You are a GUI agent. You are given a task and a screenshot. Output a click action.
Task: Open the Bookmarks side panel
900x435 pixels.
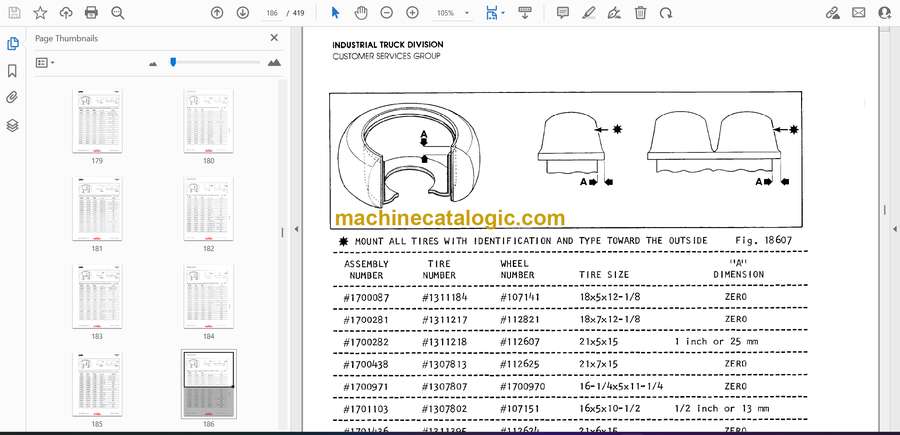(x=13, y=71)
